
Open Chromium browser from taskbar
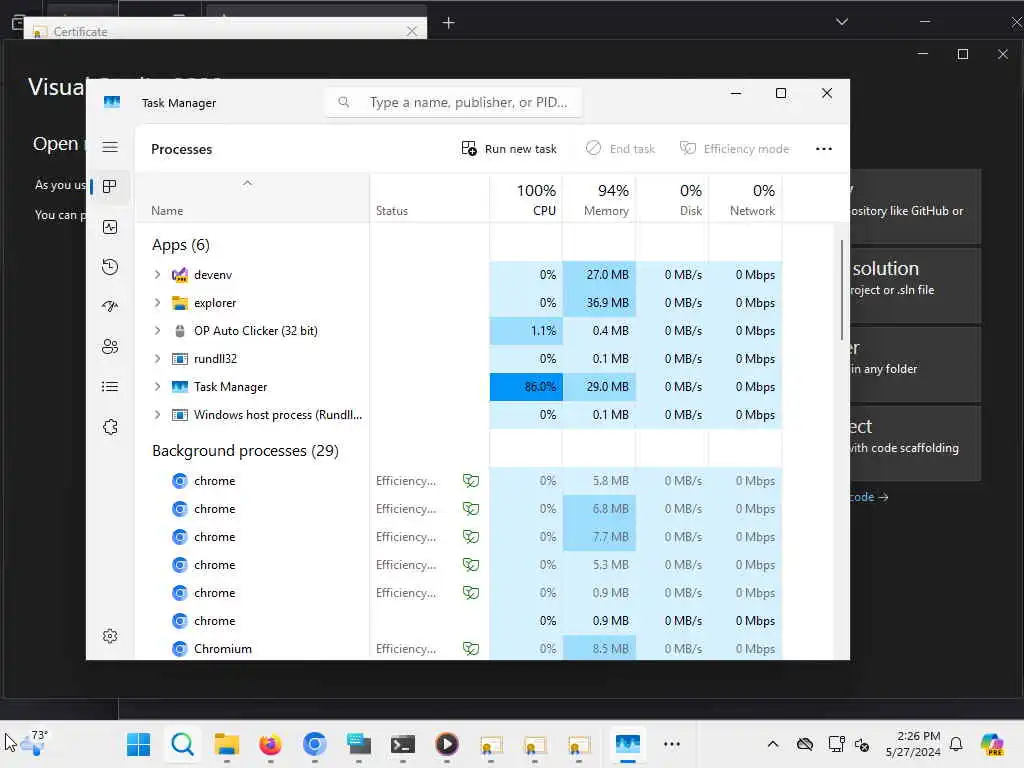pyautogui.click(x=314, y=744)
